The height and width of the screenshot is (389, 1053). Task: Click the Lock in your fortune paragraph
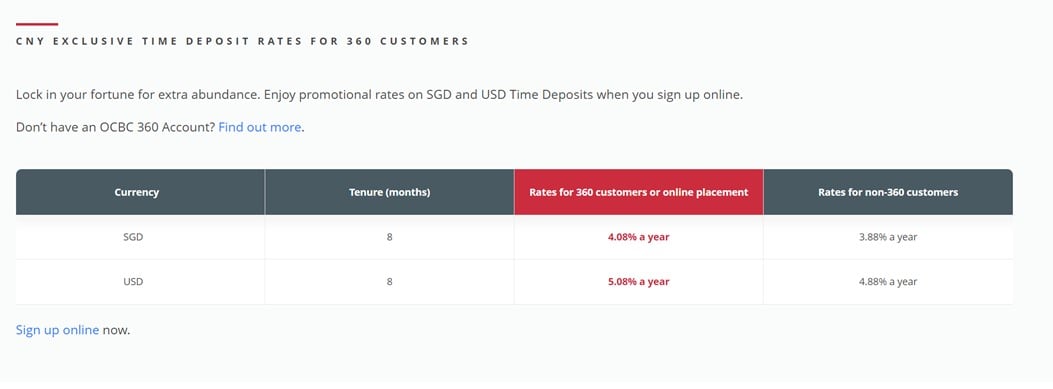point(379,95)
